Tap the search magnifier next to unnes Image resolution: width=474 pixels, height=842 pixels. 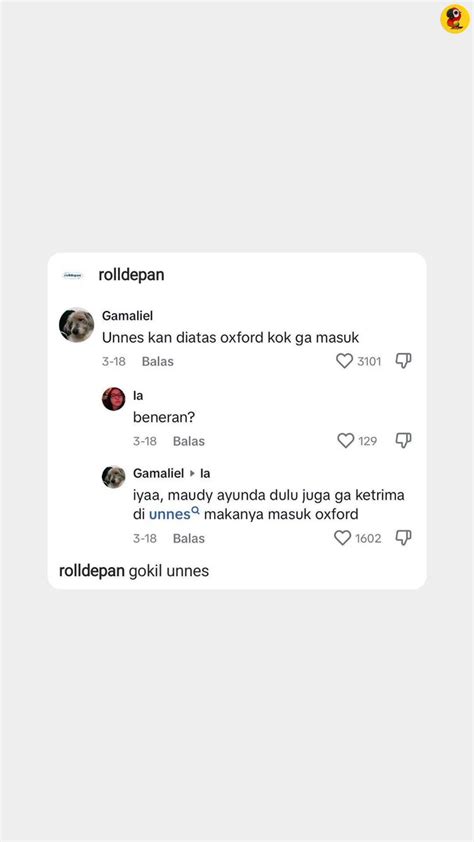pyautogui.click(x=195, y=511)
